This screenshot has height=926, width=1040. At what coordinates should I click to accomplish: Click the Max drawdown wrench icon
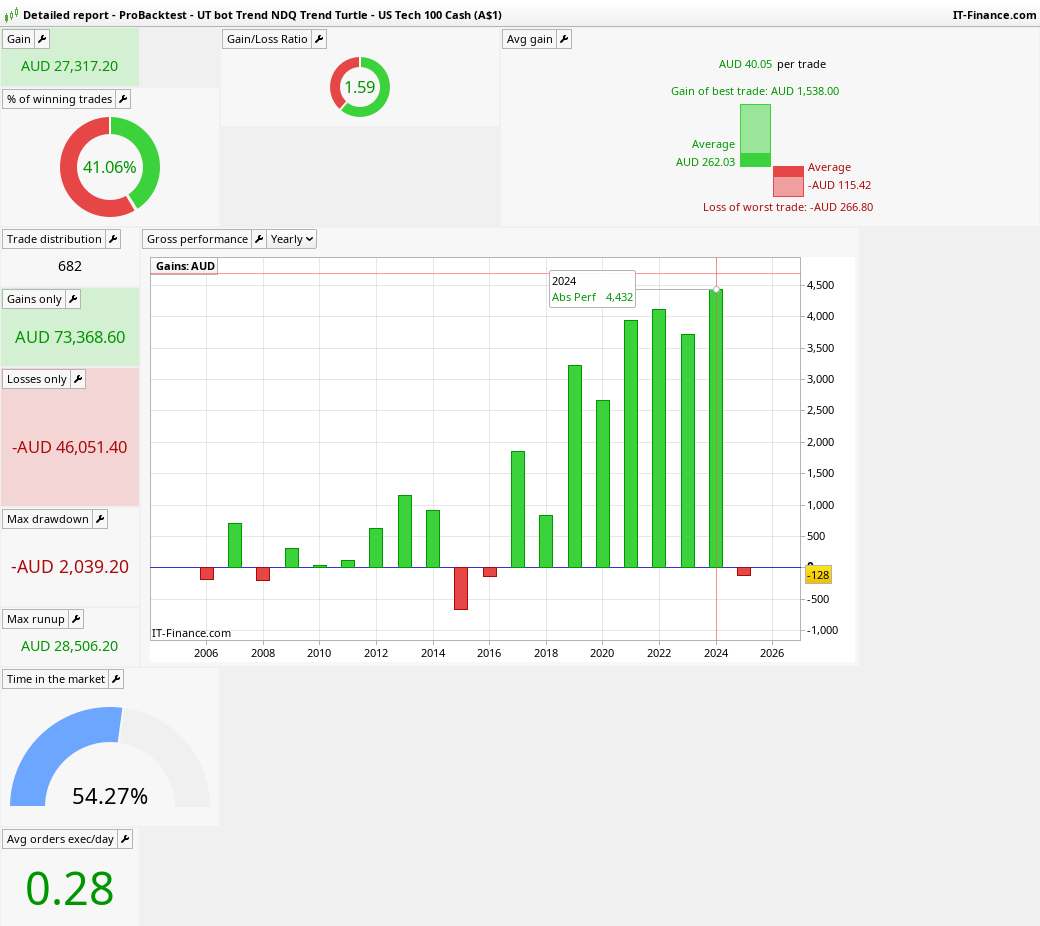pos(100,519)
